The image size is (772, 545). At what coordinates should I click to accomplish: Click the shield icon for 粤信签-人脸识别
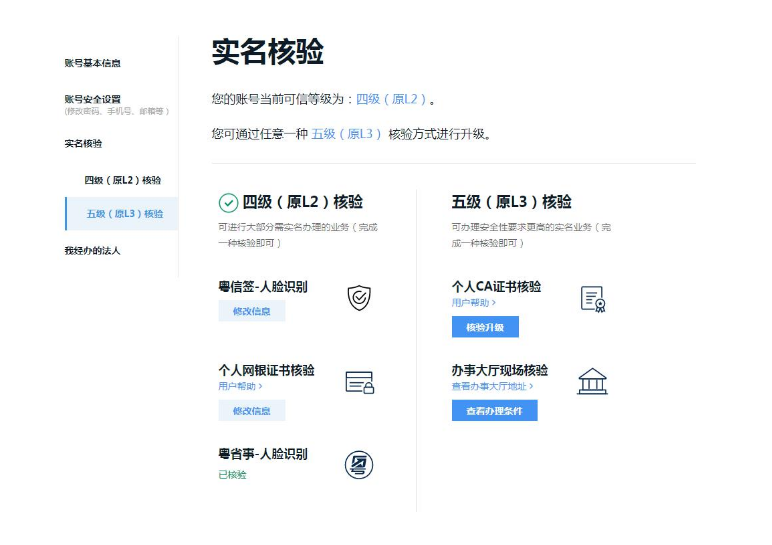[359, 298]
